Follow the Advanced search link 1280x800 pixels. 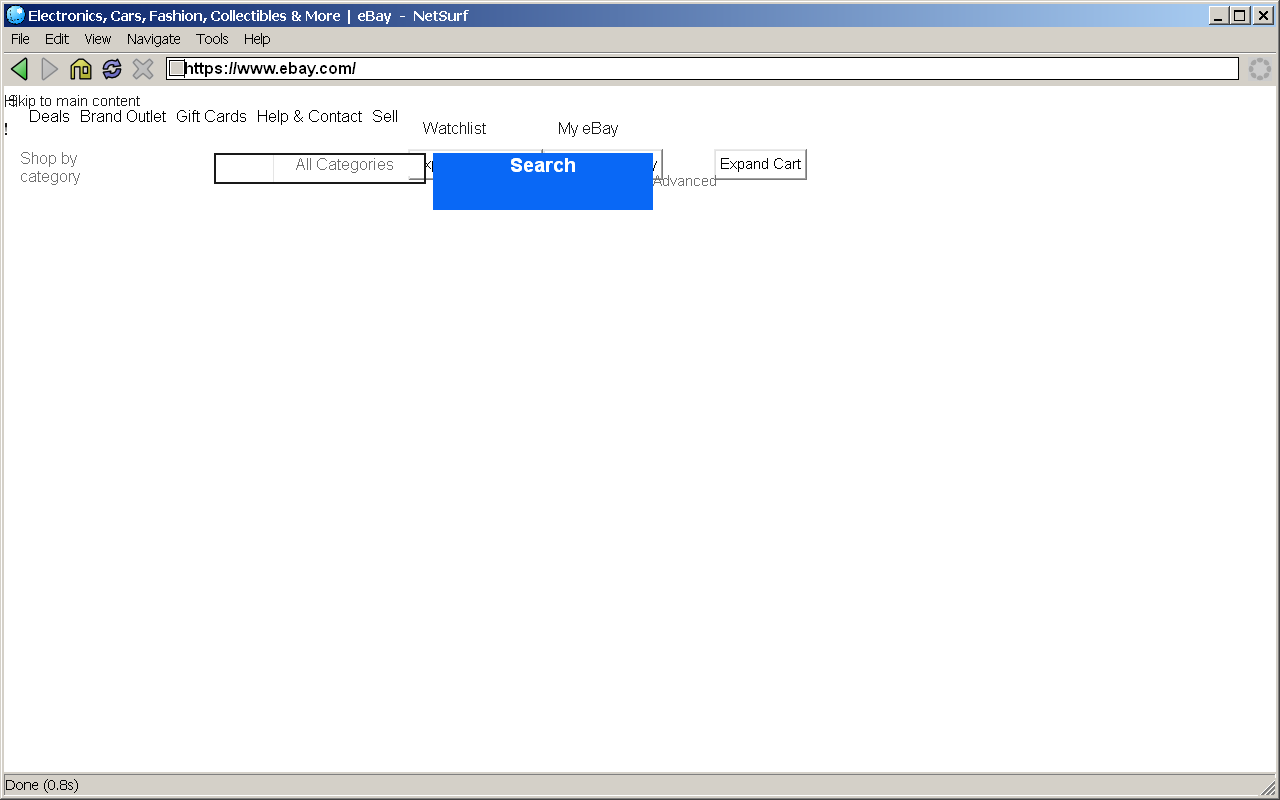point(685,182)
